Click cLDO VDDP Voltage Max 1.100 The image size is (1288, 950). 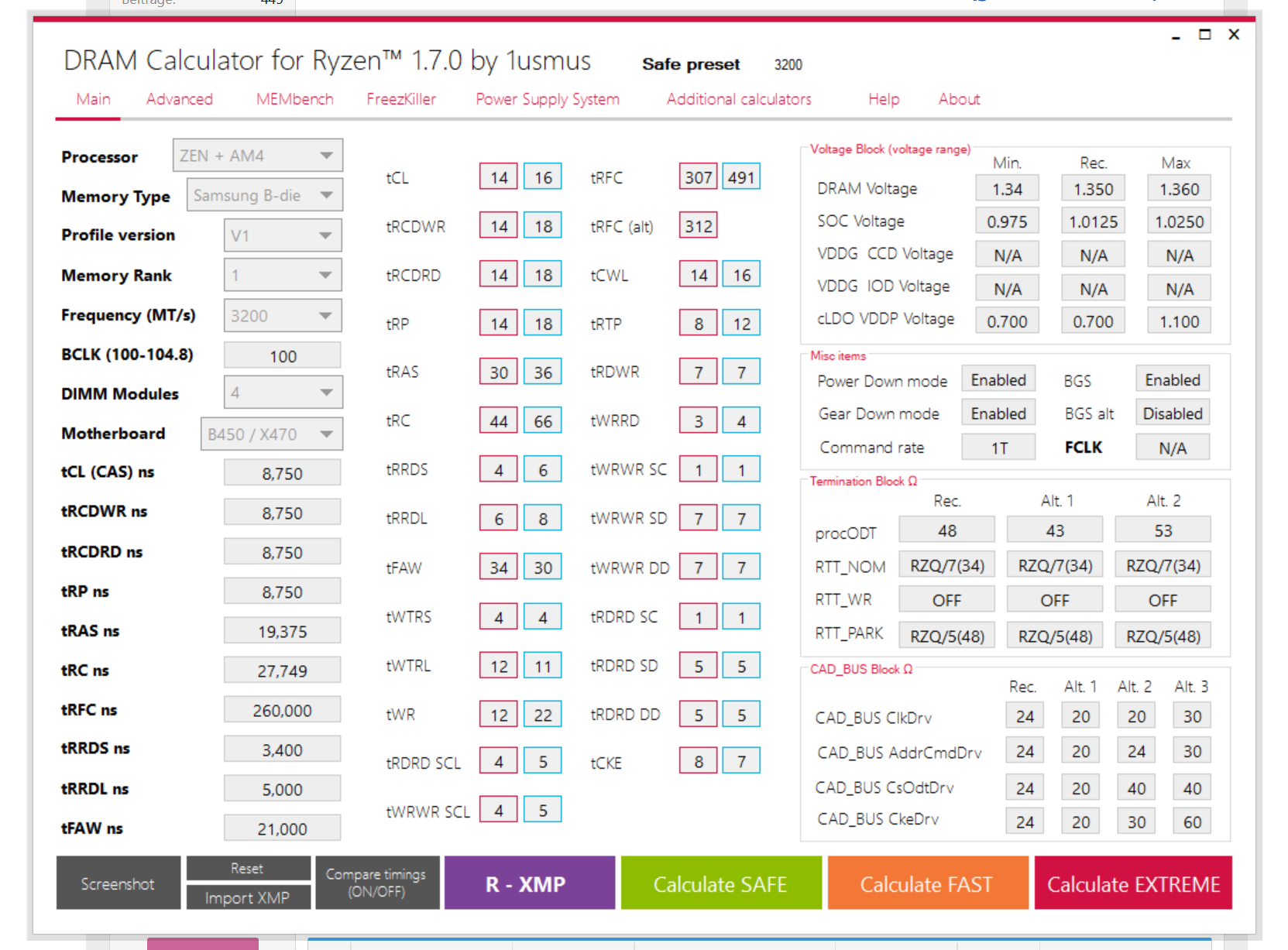point(1179,321)
